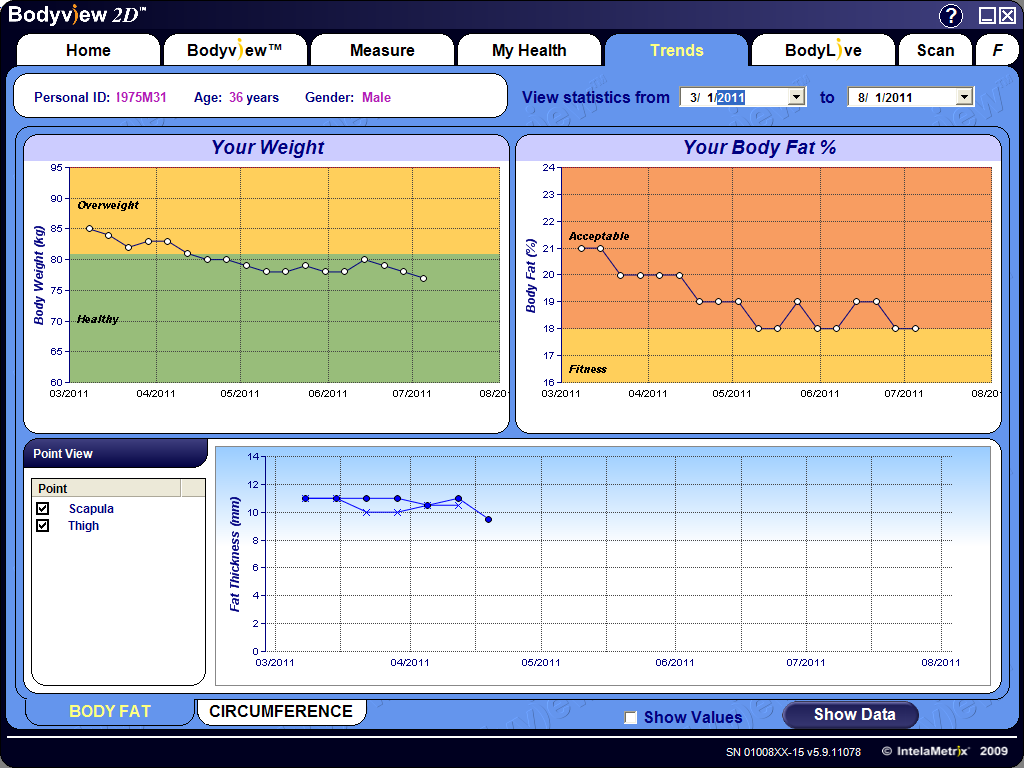Image resolution: width=1024 pixels, height=768 pixels.
Task: Select the Scapula label in point list
Action: tap(91, 509)
